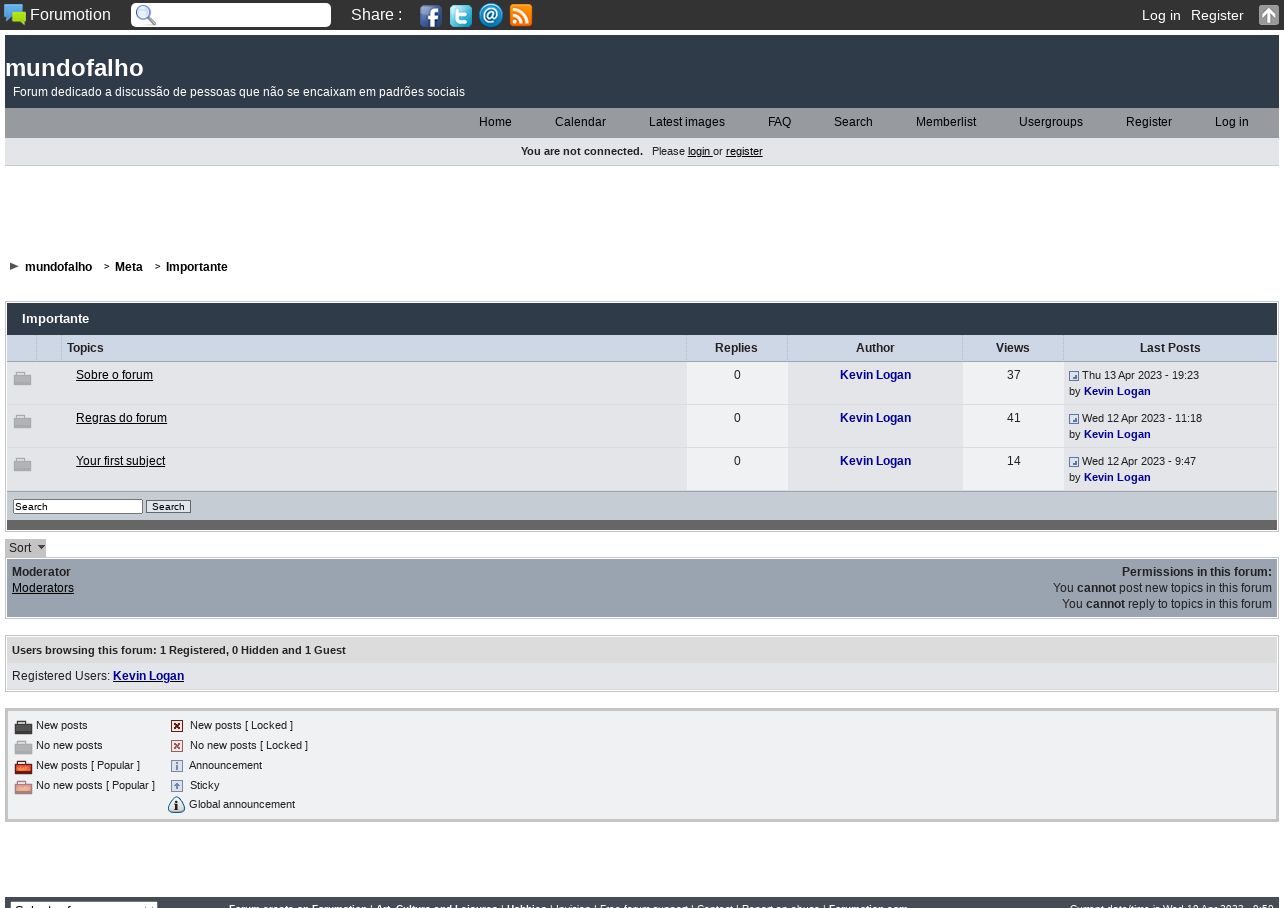Viewport: 1284px width, 908px height.
Task: Click the forum search text field
Action: 77,507
